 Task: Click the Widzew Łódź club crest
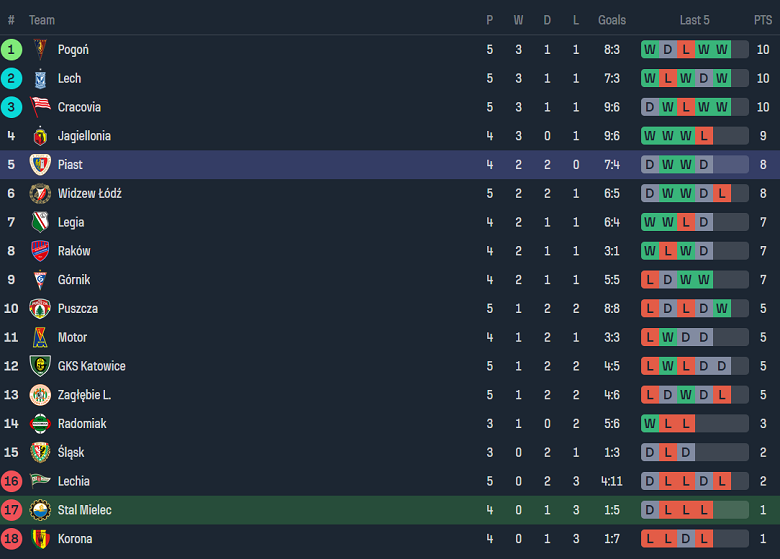(x=40, y=193)
